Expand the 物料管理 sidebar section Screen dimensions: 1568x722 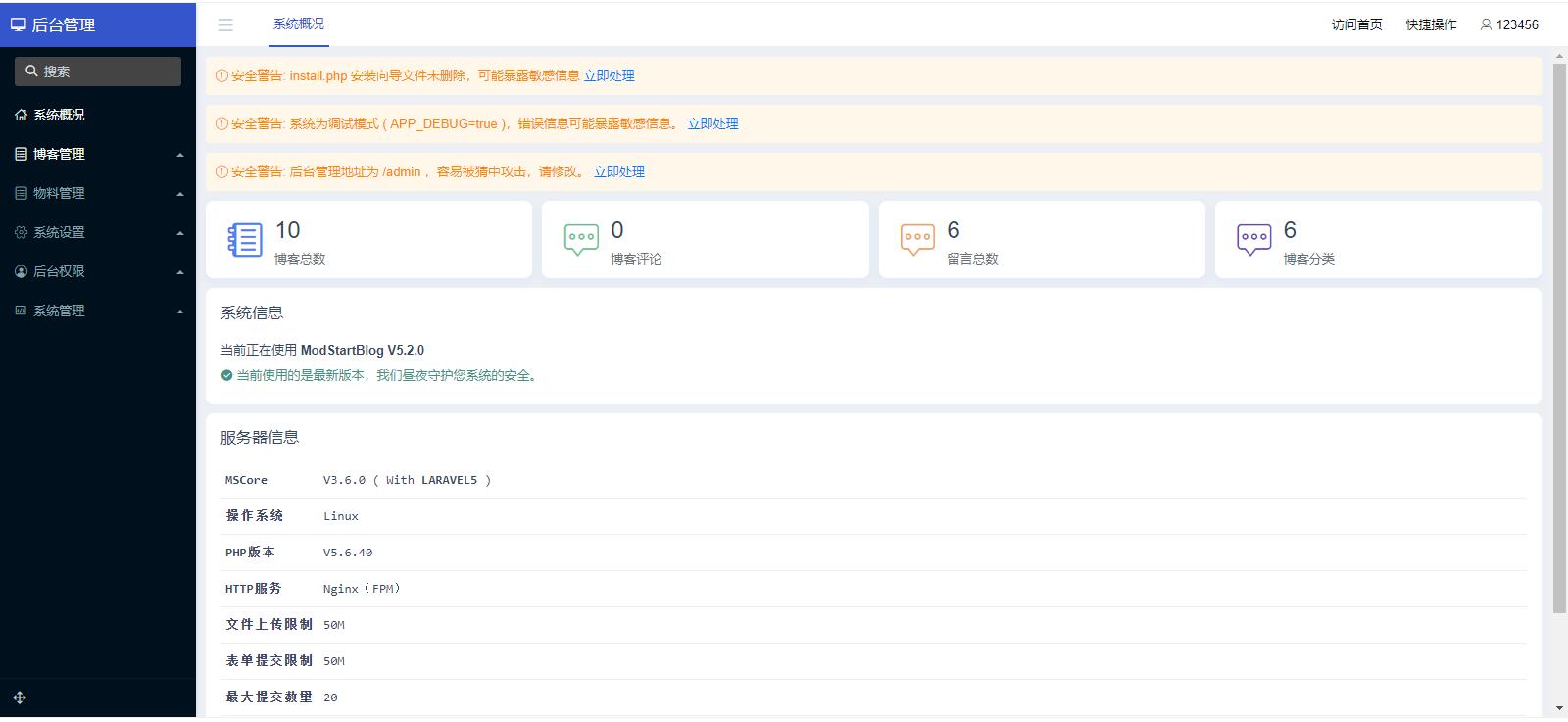tap(98, 193)
